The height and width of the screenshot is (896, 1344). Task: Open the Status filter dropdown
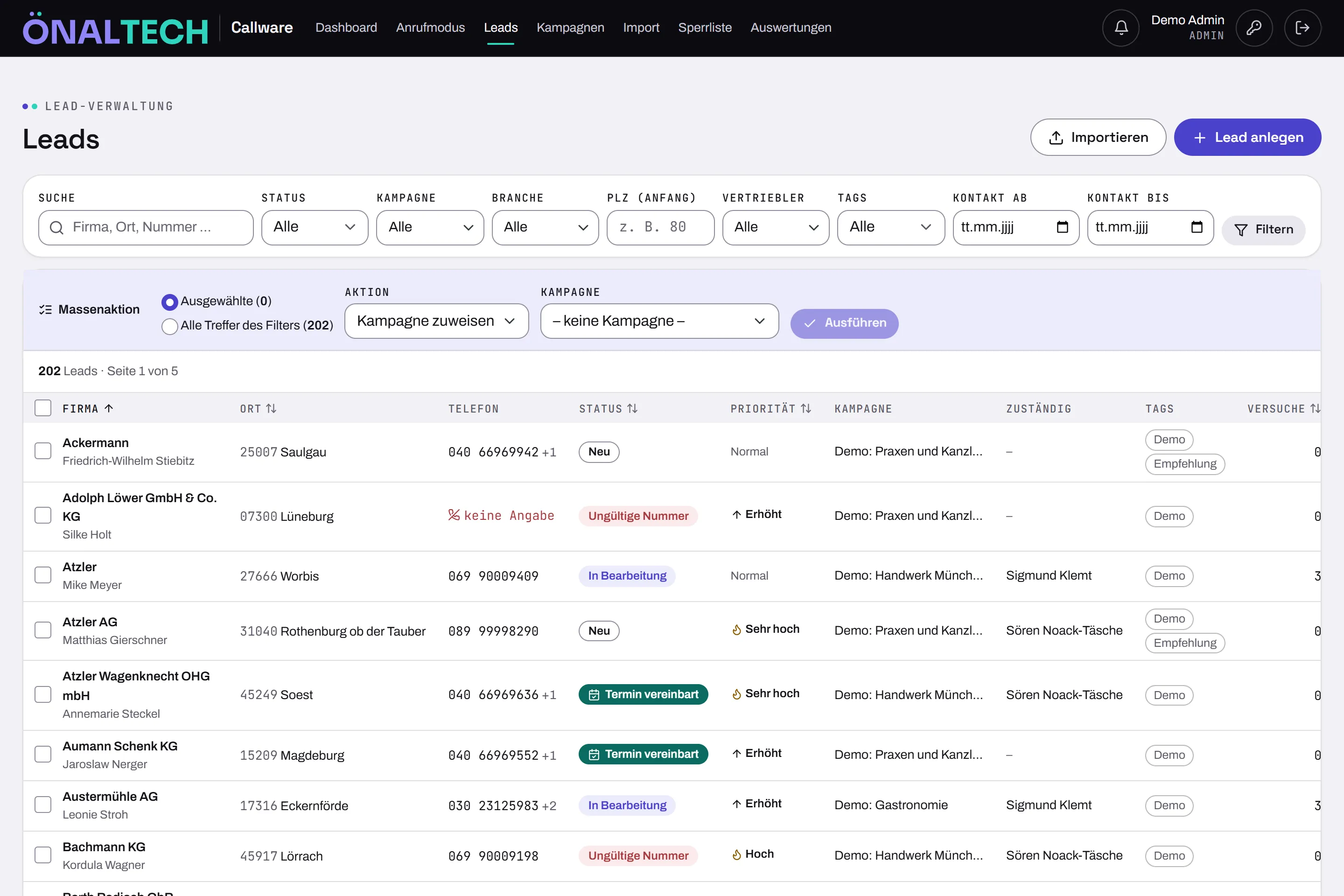315,227
